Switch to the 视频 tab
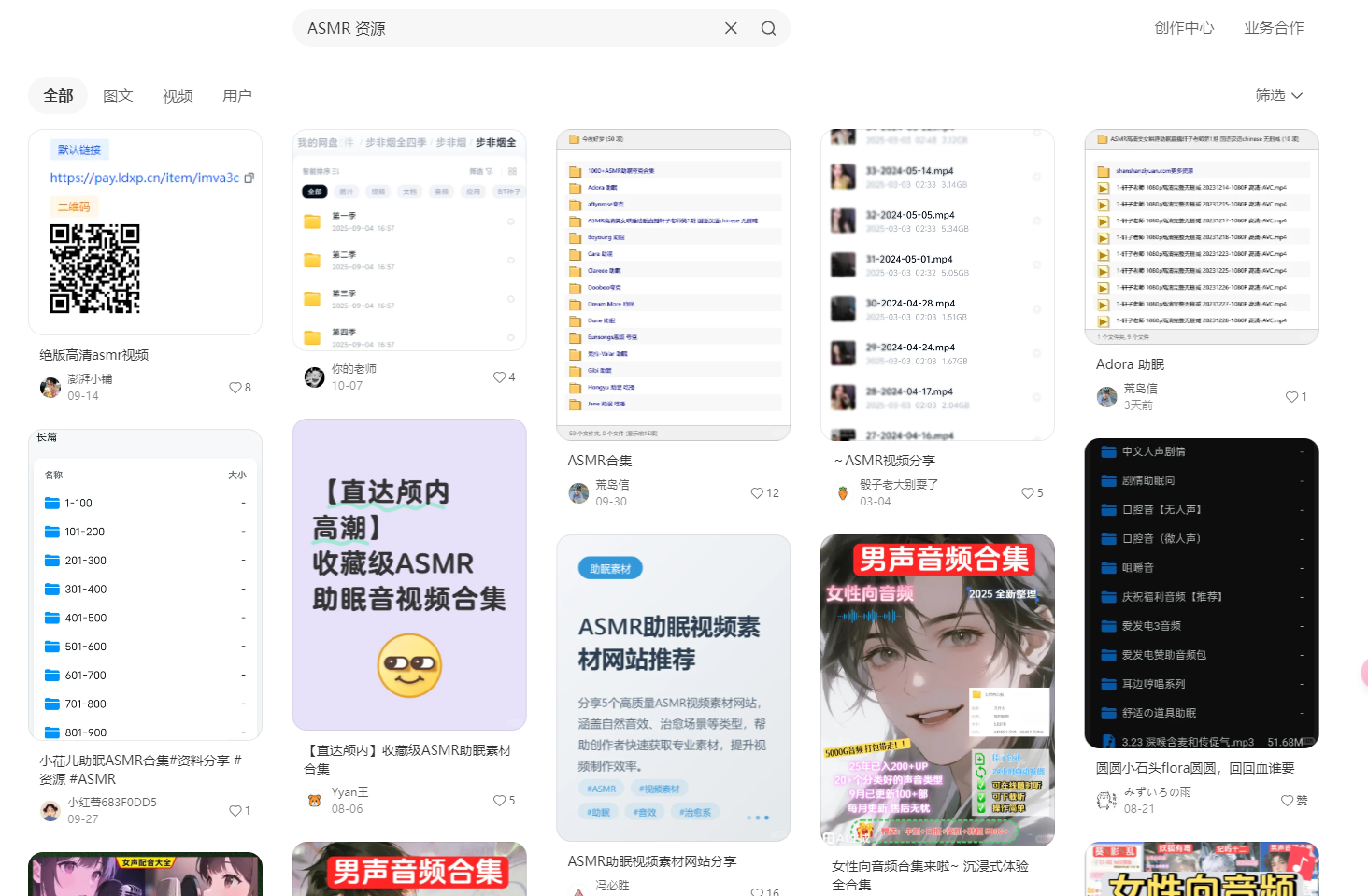This screenshot has width=1368, height=896. [177, 95]
